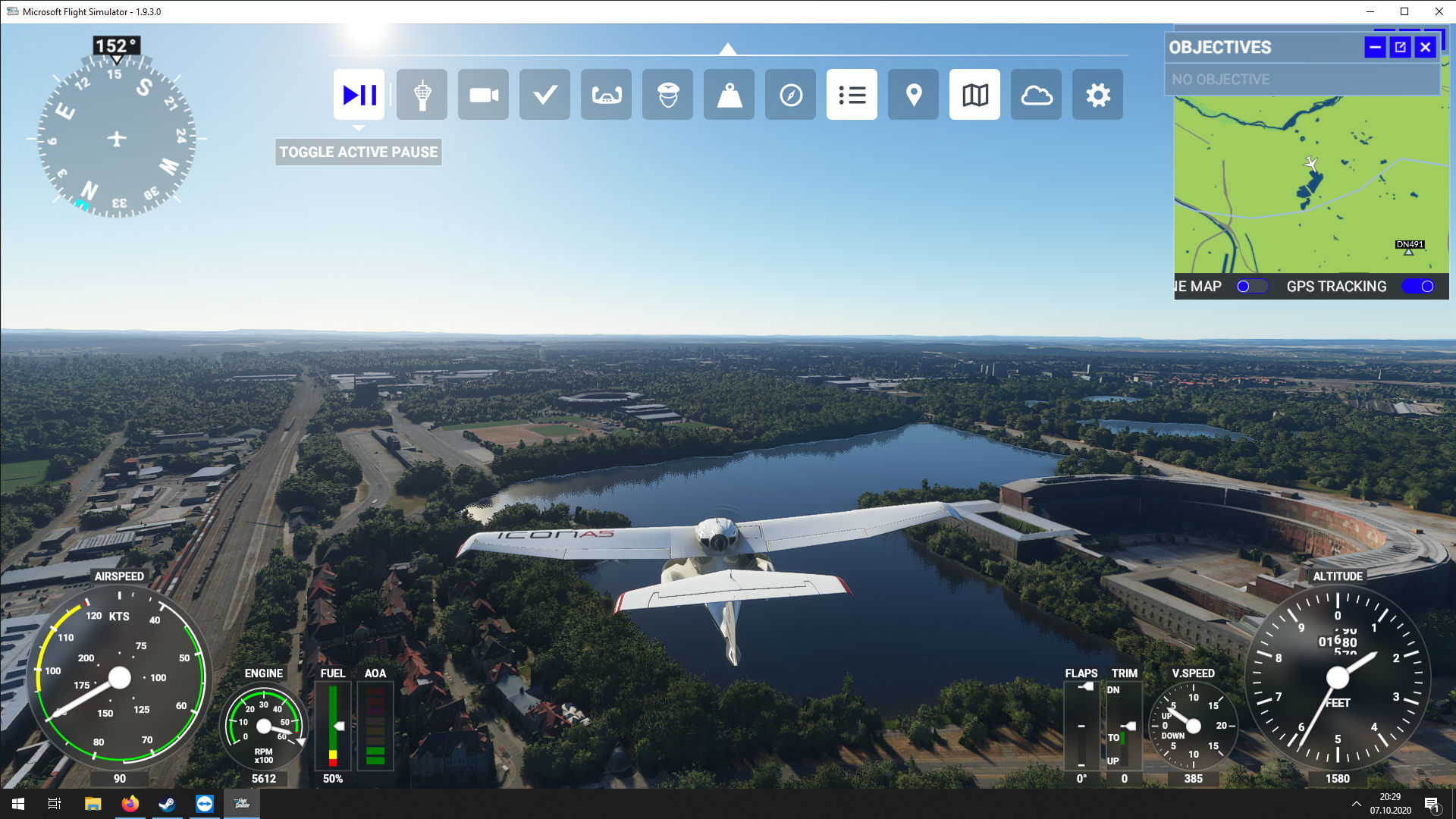The height and width of the screenshot is (819, 1456).
Task: Open the checklist panel (checkmark icon)
Action: click(544, 95)
